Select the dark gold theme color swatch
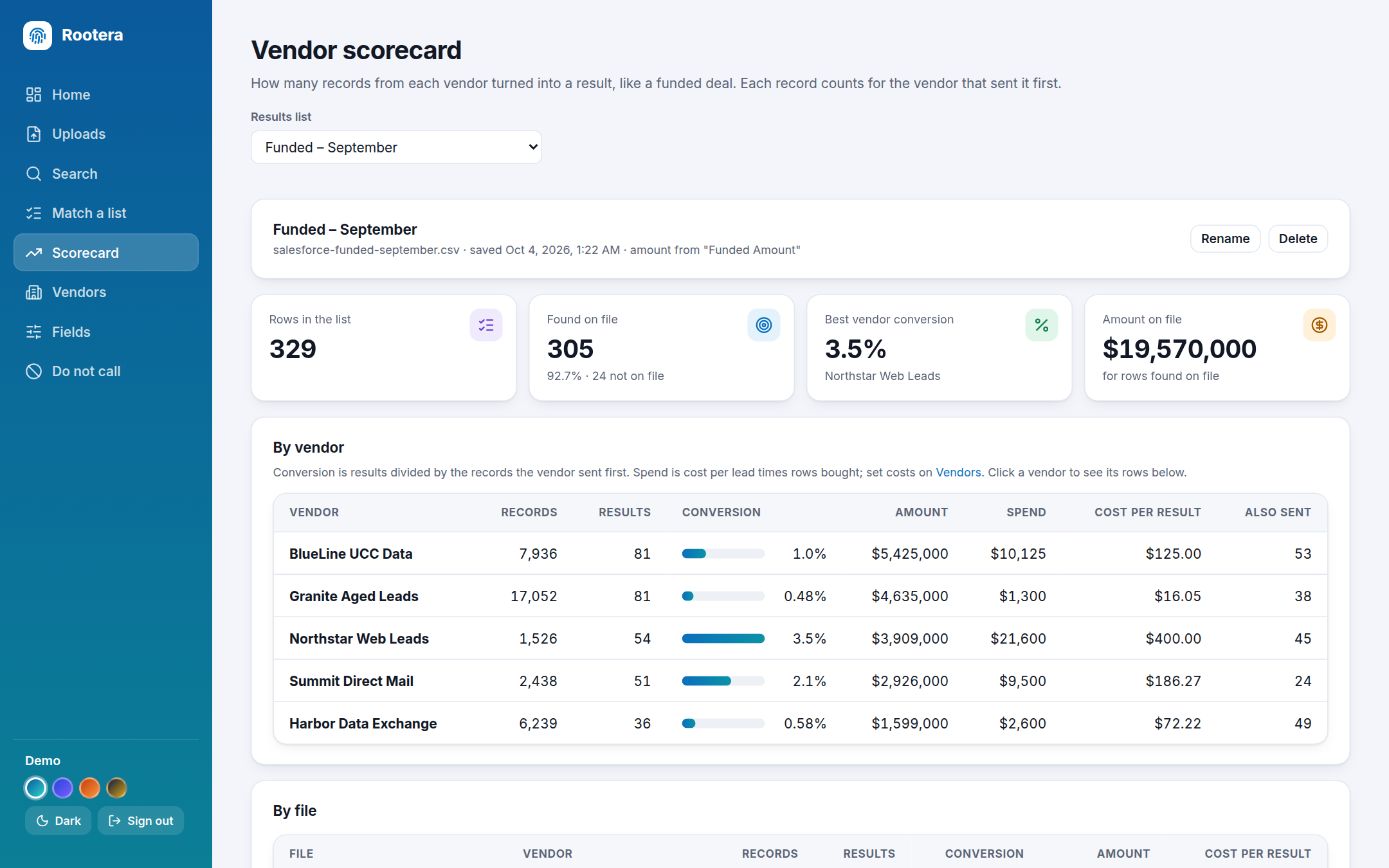1389x868 pixels. pos(116,788)
